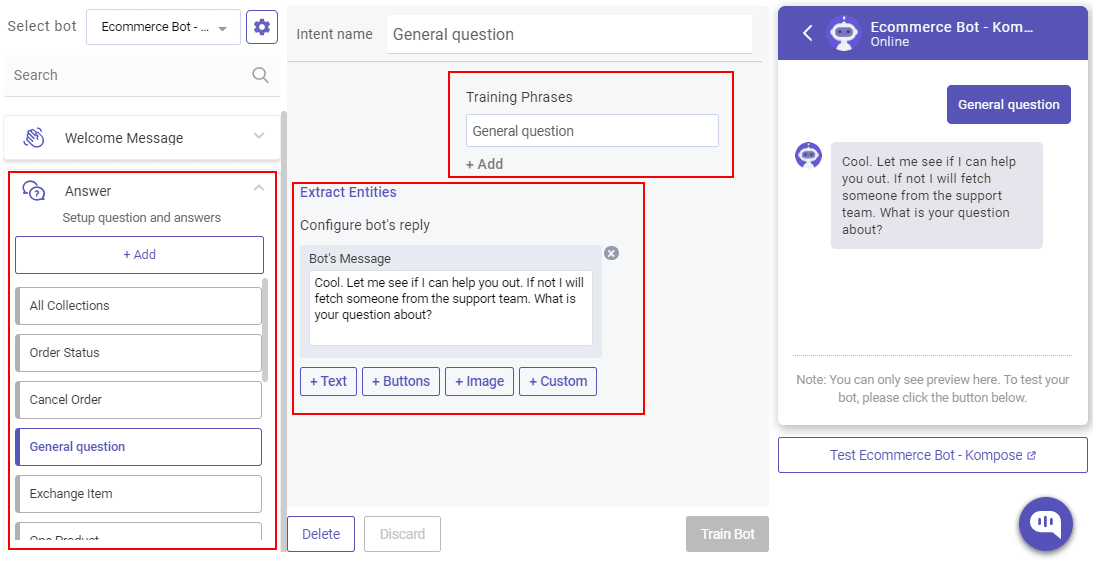Click the Training Phrases text field

point(592,131)
